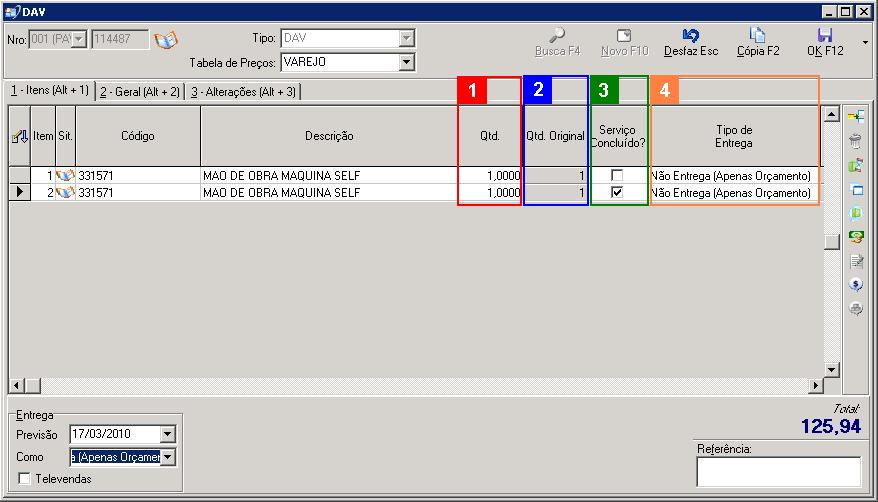Screen dimensions: 878x502
Task: Open the Previsão date dropdown
Action: 167,434
